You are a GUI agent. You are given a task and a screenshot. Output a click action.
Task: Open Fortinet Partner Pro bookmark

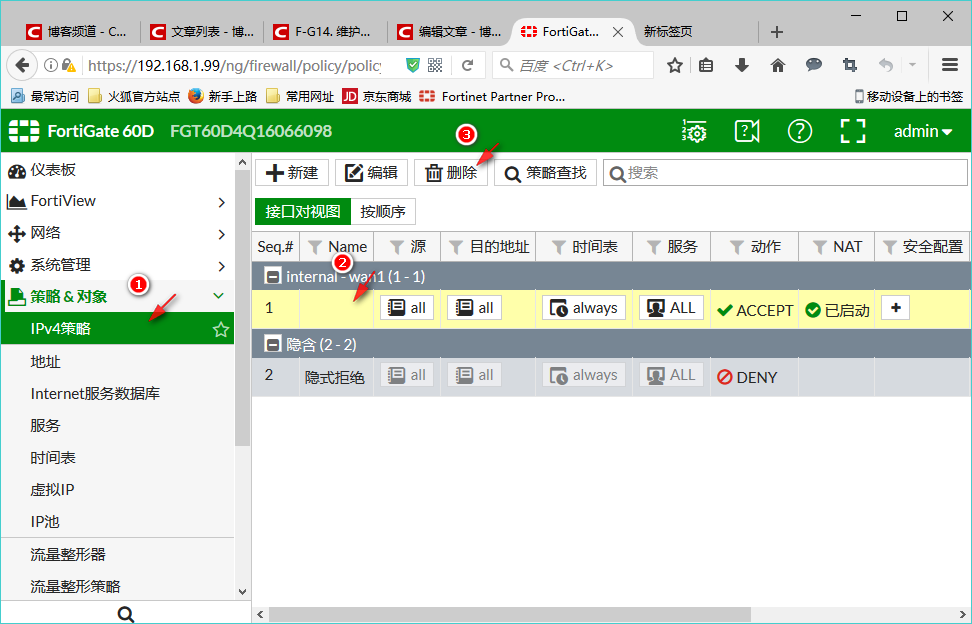492,96
